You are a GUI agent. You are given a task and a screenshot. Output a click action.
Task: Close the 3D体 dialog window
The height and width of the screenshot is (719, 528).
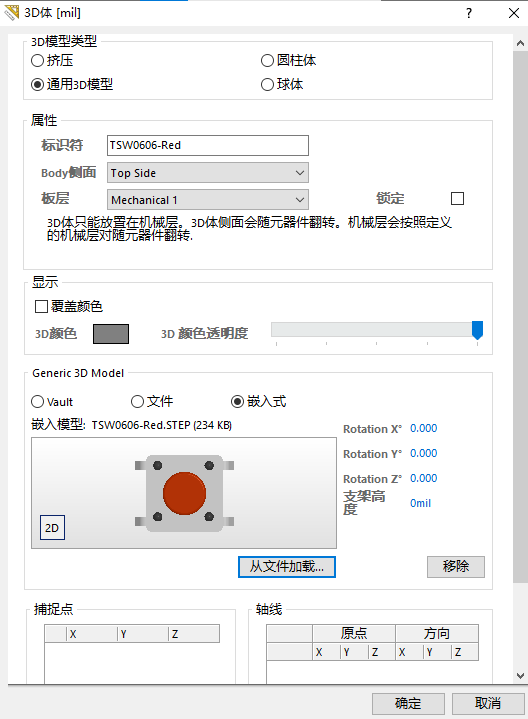click(x=514, y=13)
